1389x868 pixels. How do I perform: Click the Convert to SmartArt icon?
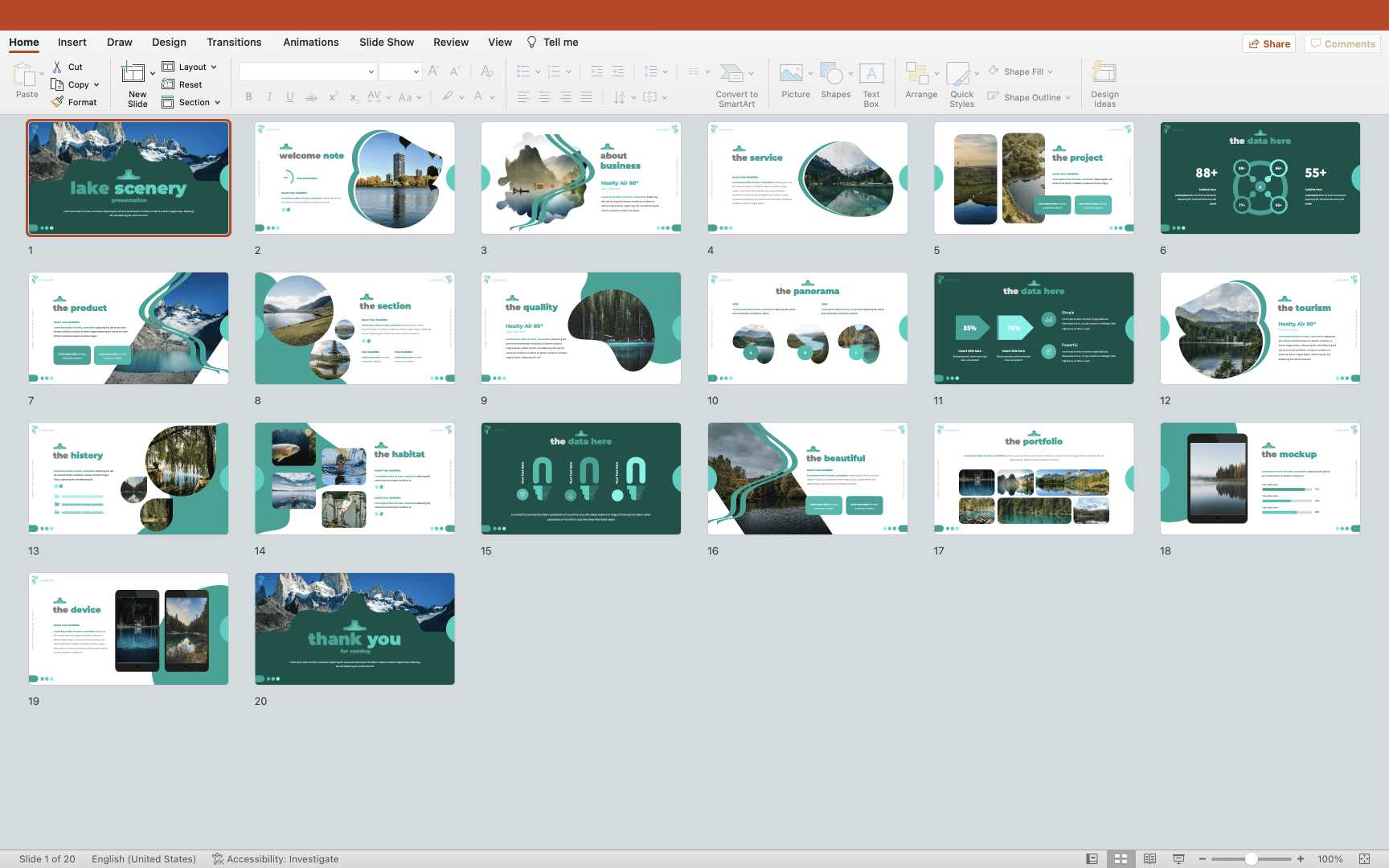coord(731,74)
